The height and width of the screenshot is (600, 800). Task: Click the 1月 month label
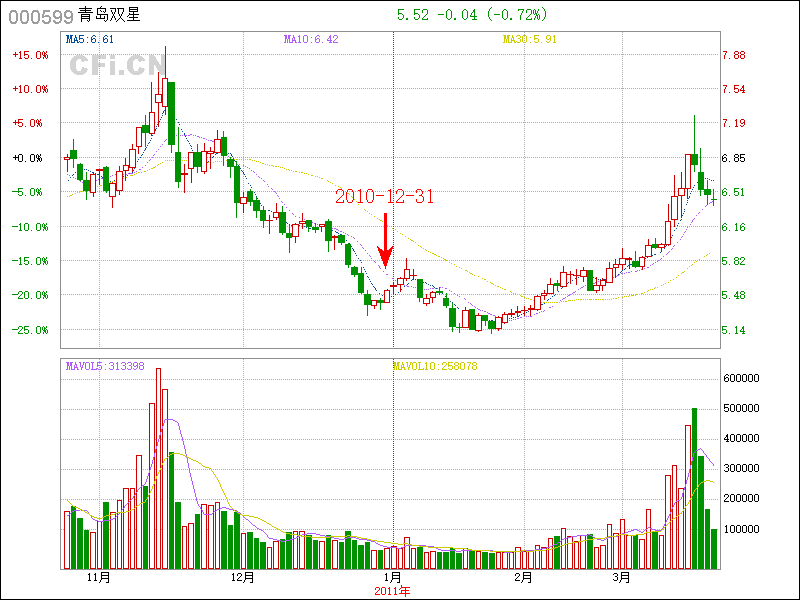[393, 578]
